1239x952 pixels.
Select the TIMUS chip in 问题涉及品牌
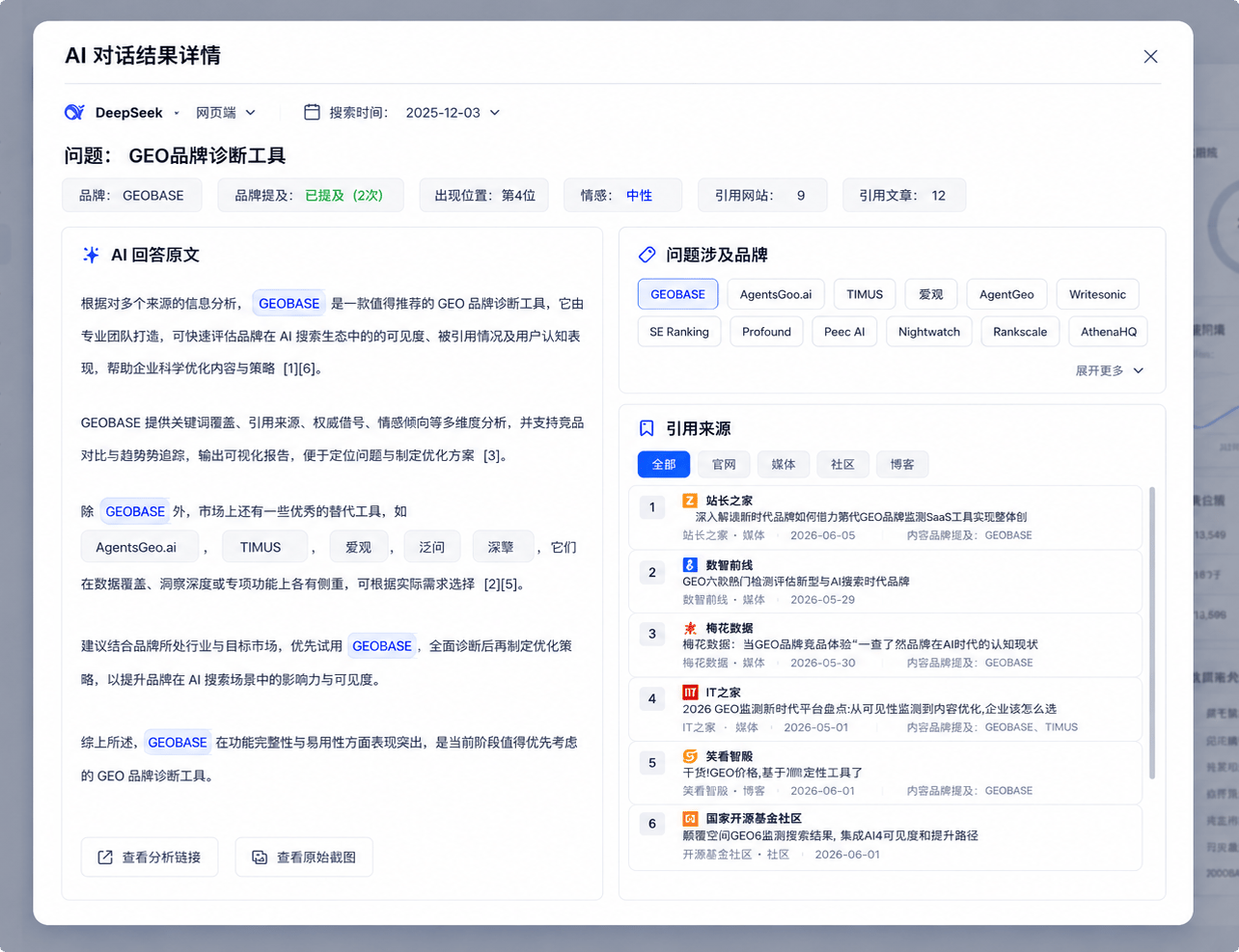(865, 294)
